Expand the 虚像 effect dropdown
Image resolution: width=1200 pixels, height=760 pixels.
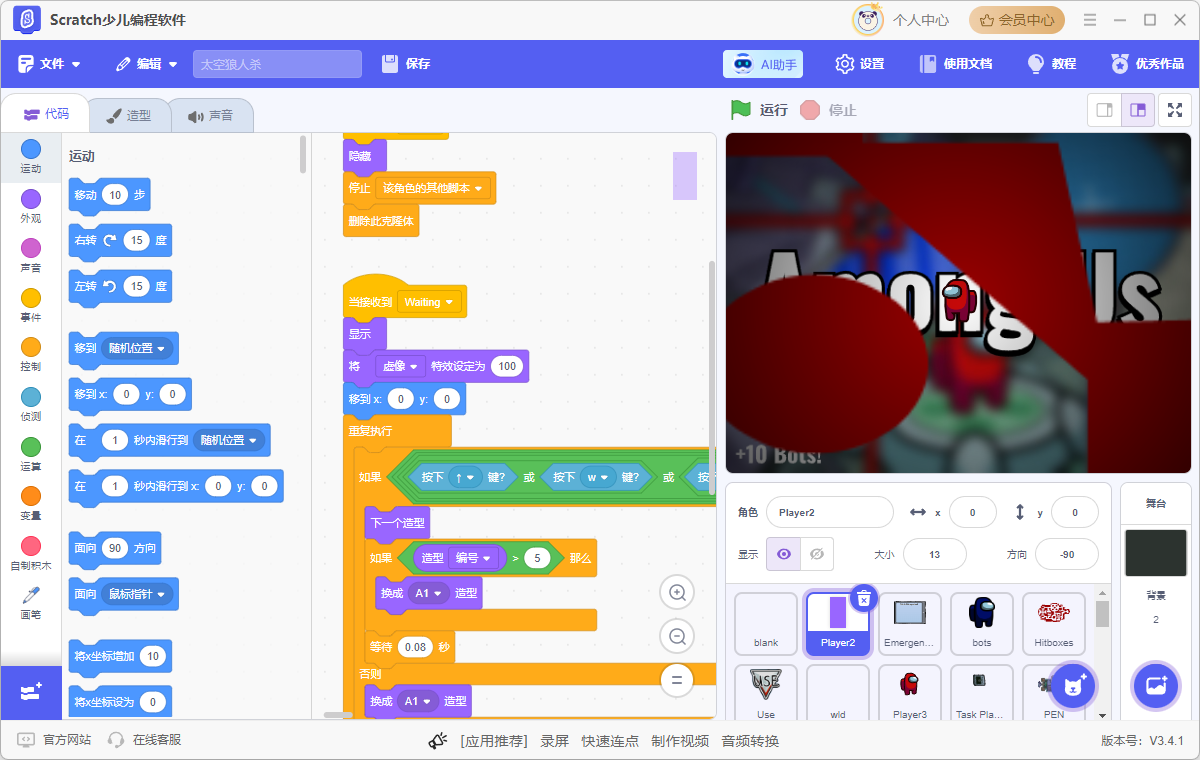tap(400, 366)
